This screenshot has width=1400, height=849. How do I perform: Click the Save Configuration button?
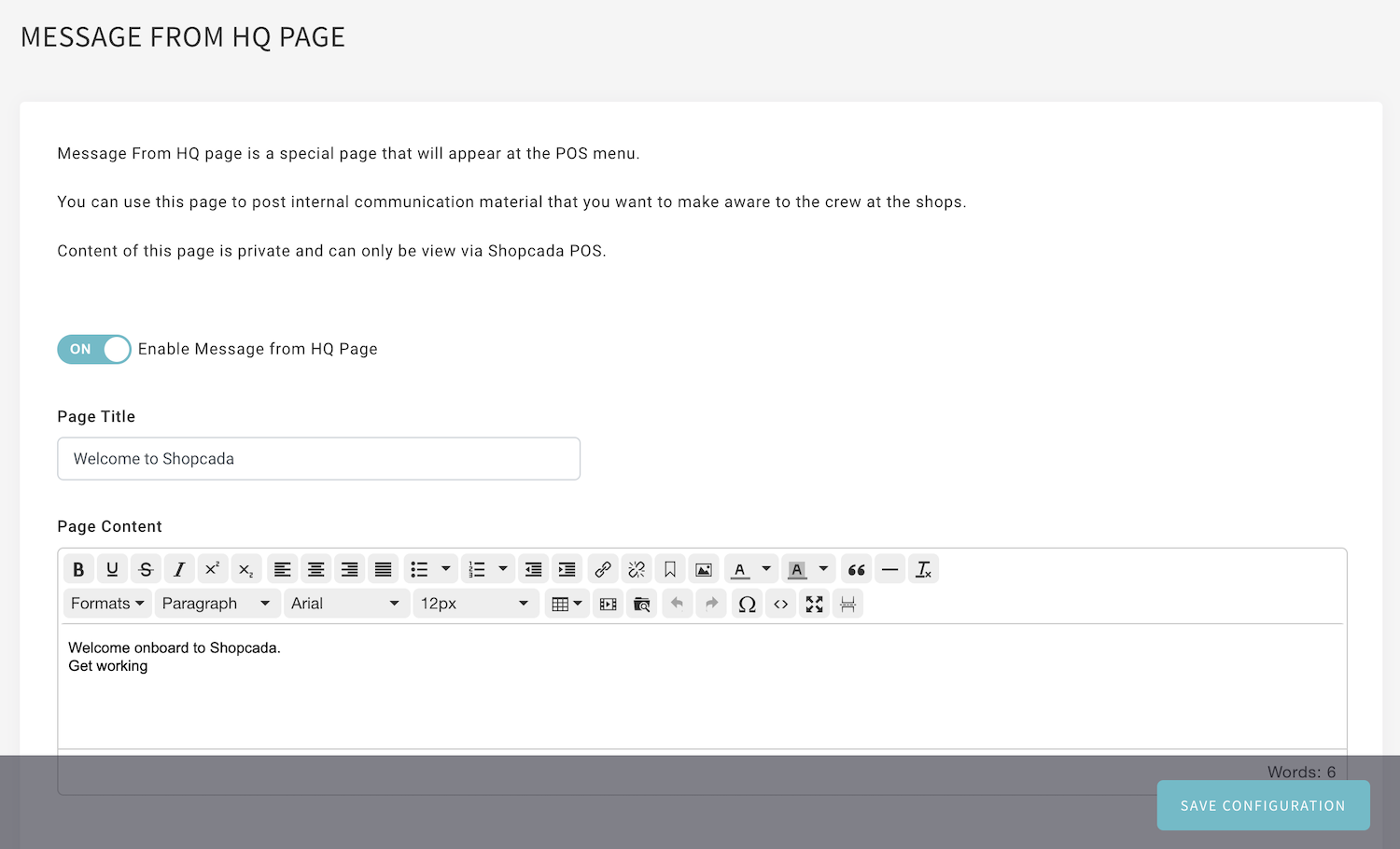pos(1263,805)
